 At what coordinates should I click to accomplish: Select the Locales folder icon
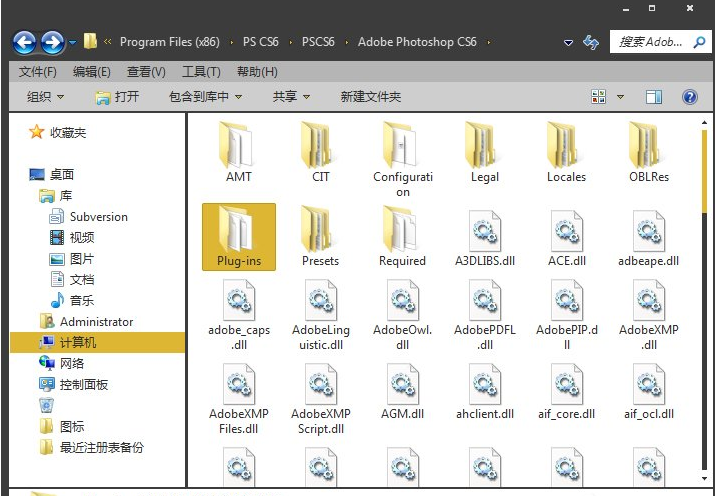564,145
